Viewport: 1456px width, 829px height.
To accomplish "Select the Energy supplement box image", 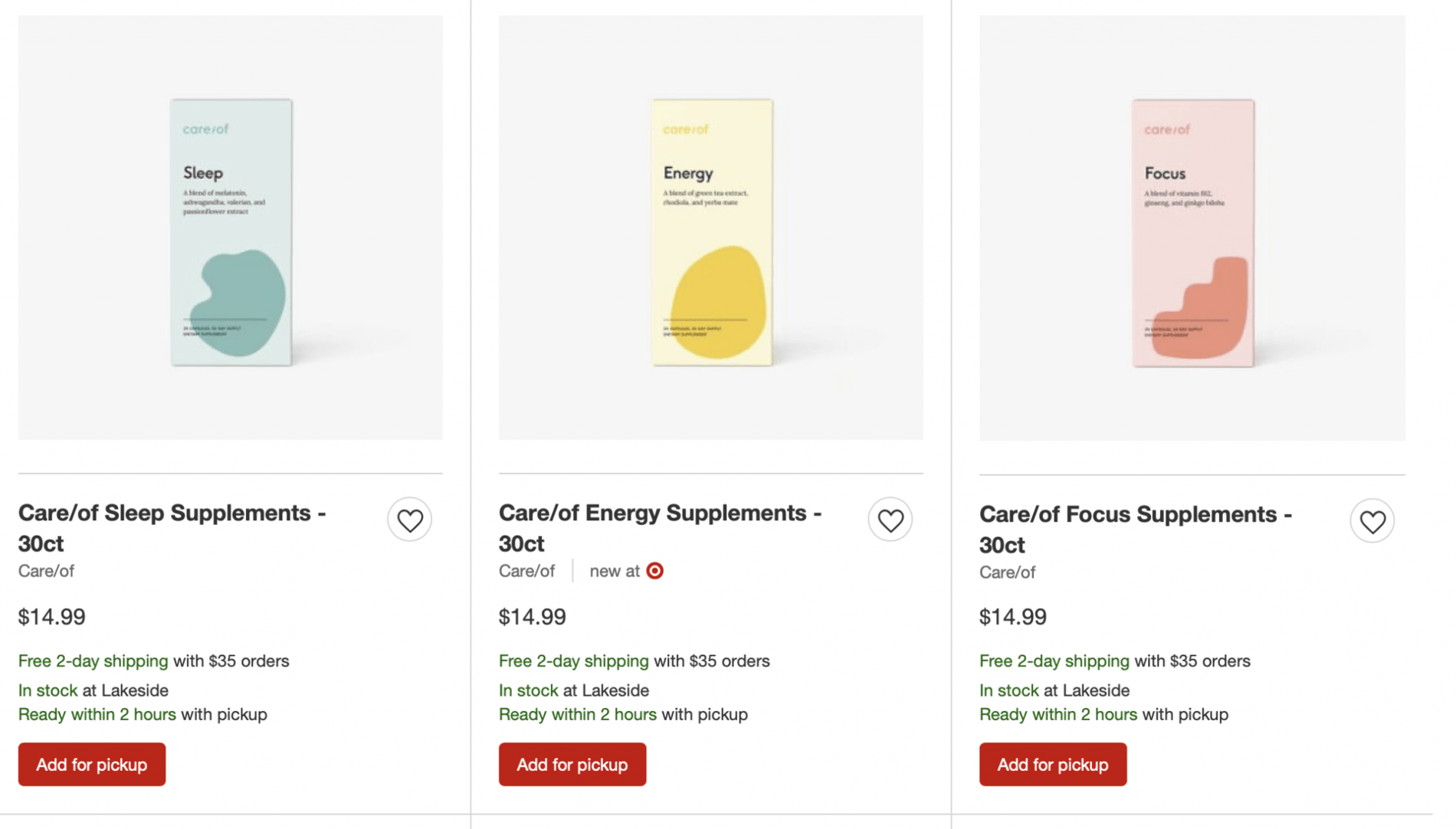I will (x=711, y=230).
